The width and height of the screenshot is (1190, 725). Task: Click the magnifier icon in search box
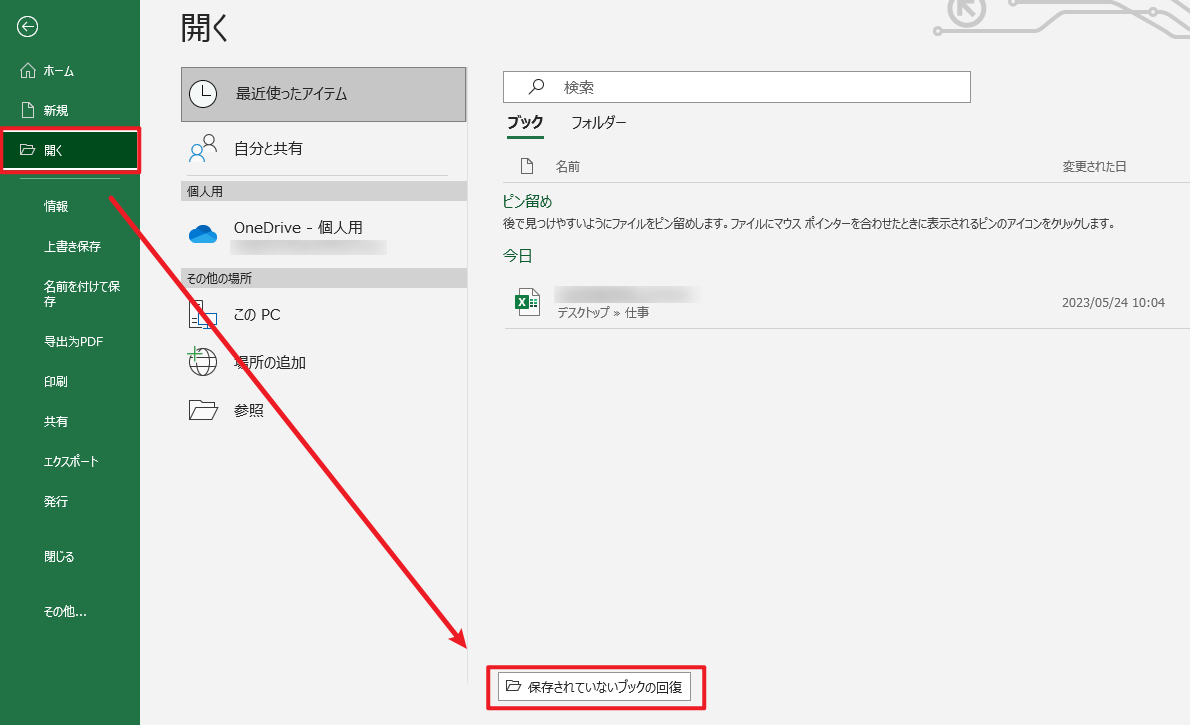(x=536, y=87)
